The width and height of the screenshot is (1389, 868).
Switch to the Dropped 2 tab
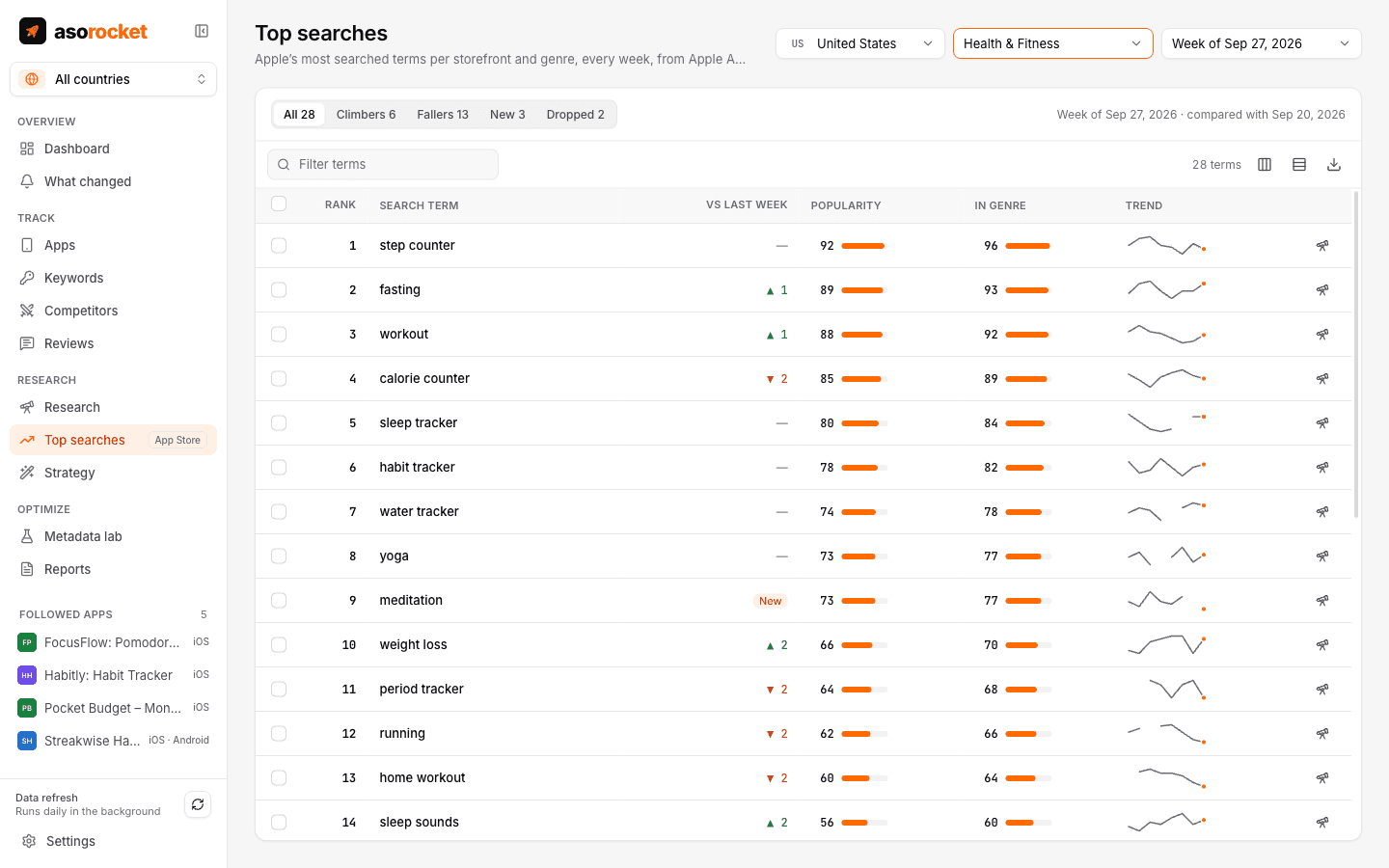click(576, 115)
